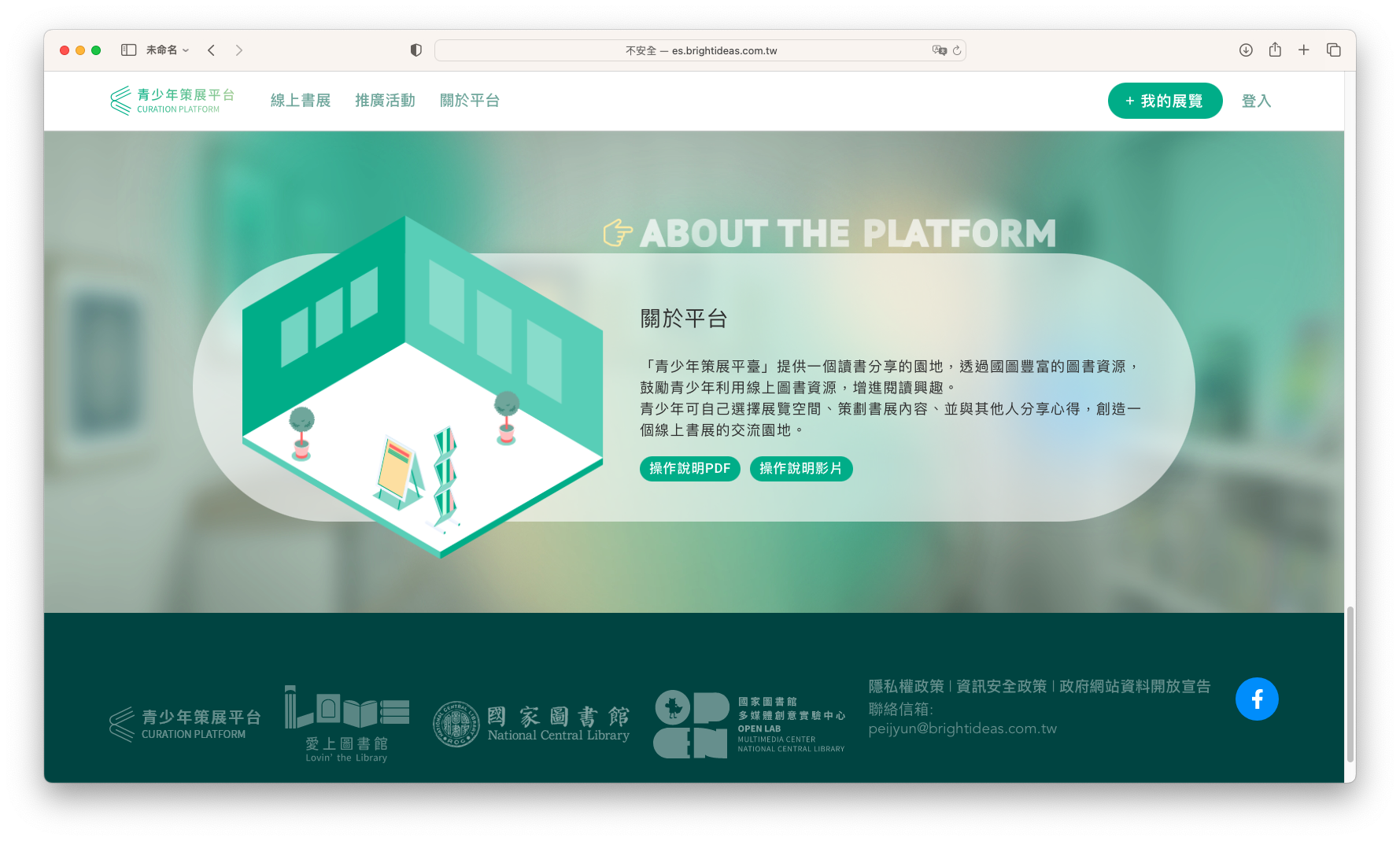Open a new tab with plus icon
Viewport: 1400px width, 841px height.
point(1304,50)
